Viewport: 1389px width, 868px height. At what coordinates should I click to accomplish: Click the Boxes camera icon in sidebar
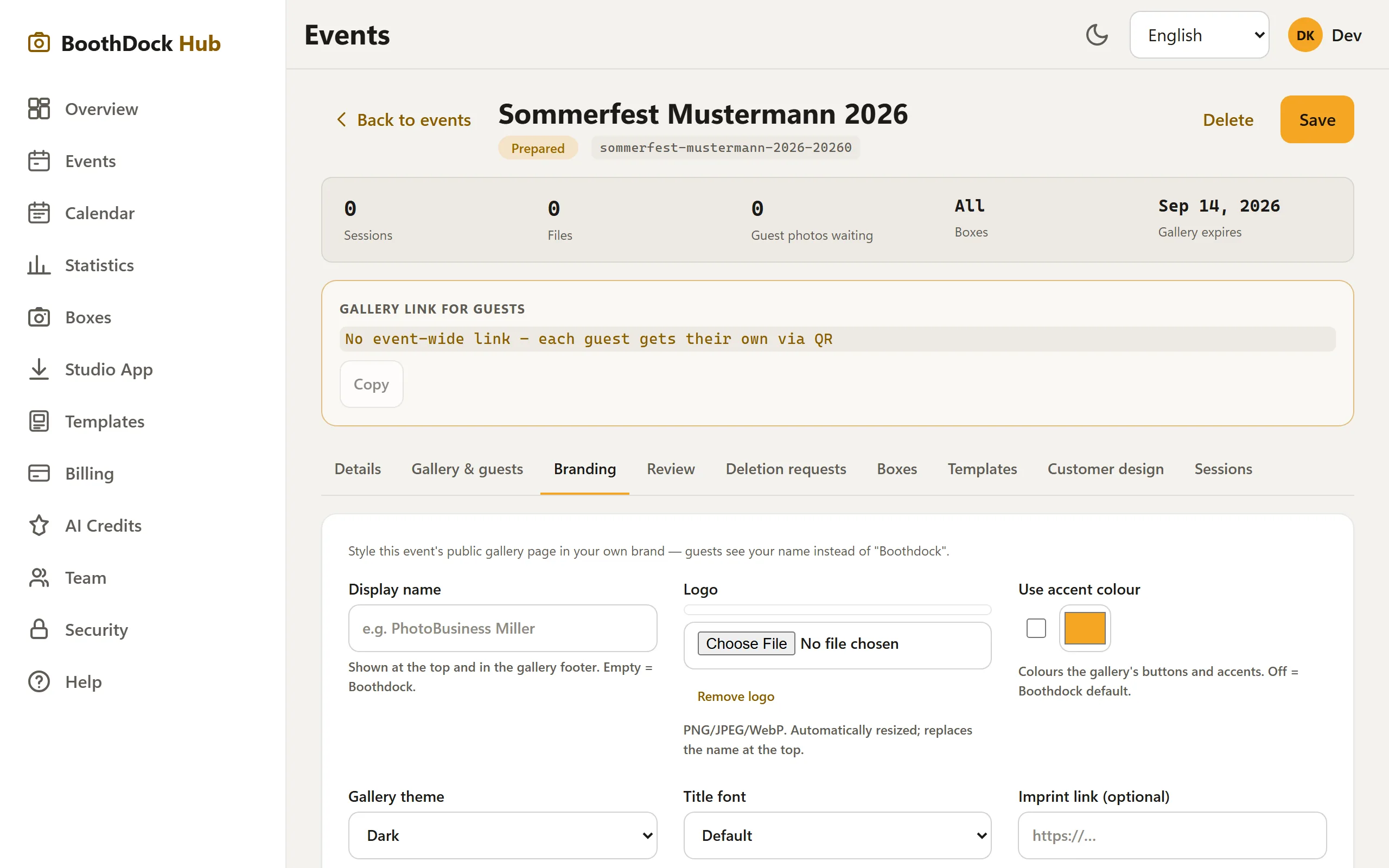coord(39,317)
